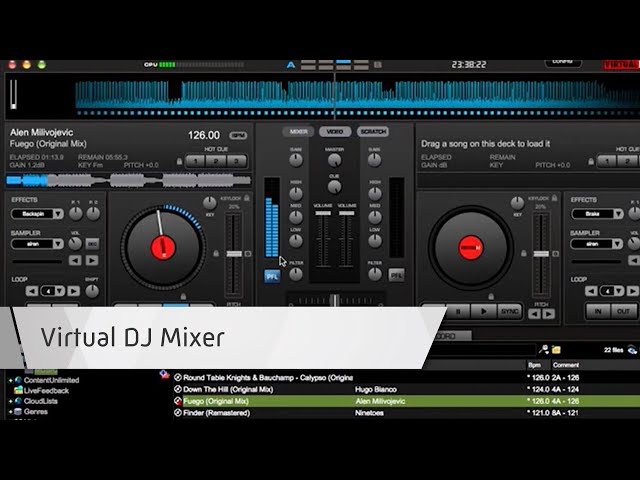640x480 pixels.
Task: Click the left deck sampler REC button
Action: coord(92,244)
